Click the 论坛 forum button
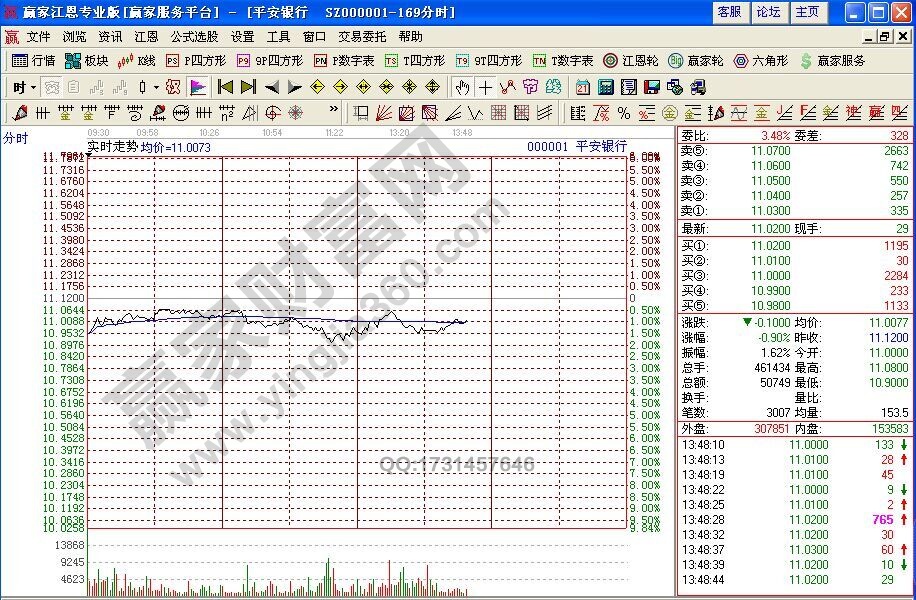This screenshot has height=600, width=916. point(768,12)
